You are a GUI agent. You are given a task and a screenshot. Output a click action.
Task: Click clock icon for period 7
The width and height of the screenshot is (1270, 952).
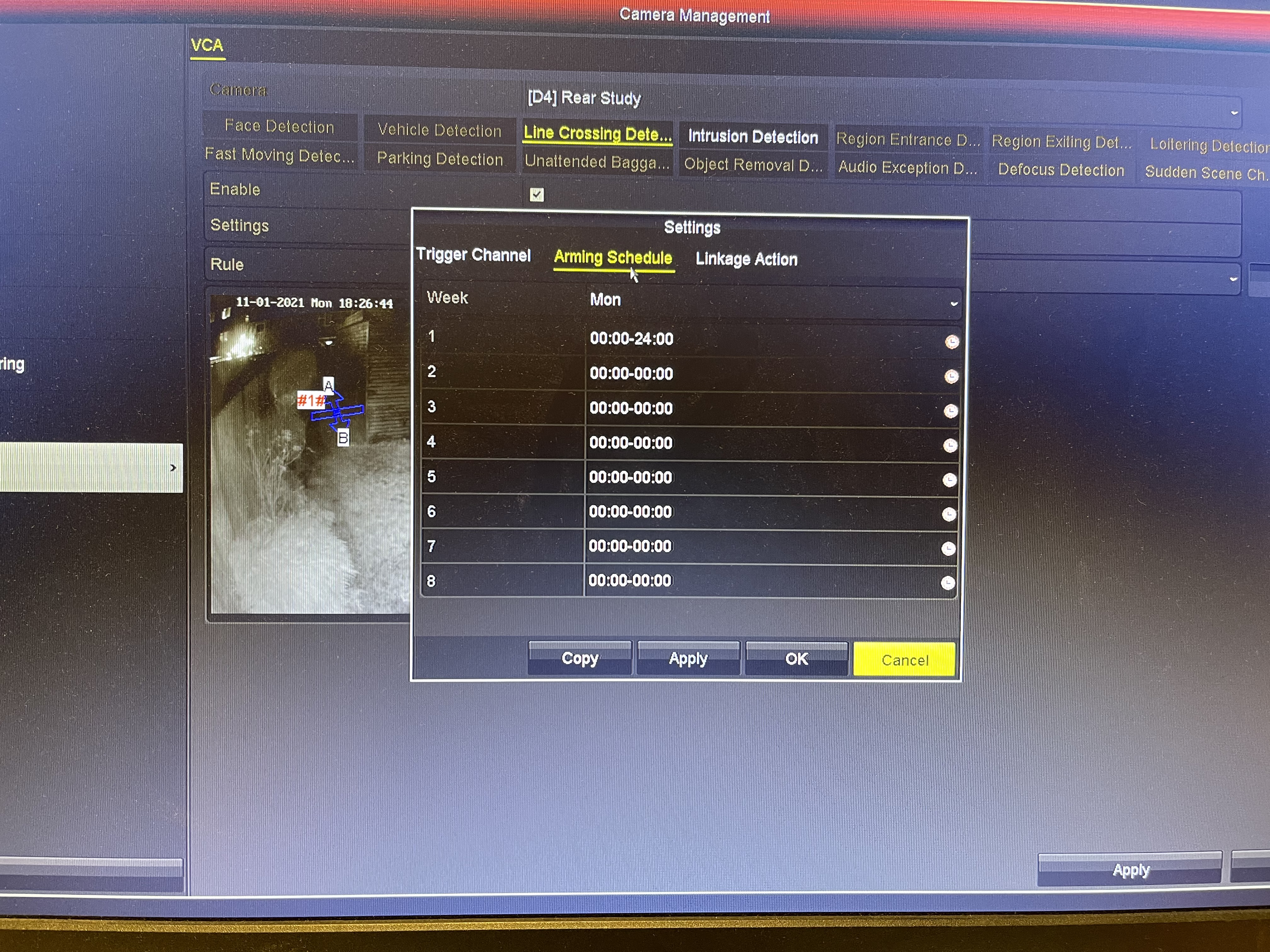[948, 549]
